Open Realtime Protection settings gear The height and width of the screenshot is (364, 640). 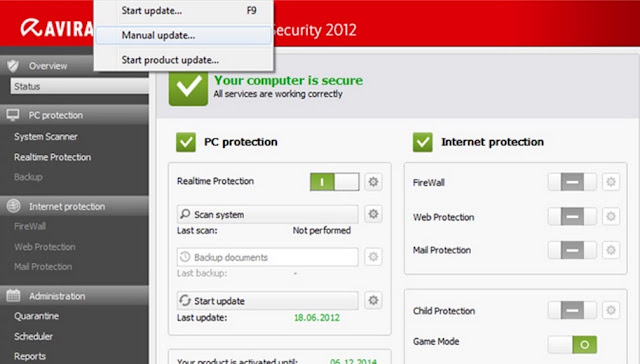click(x=373, y=182)
